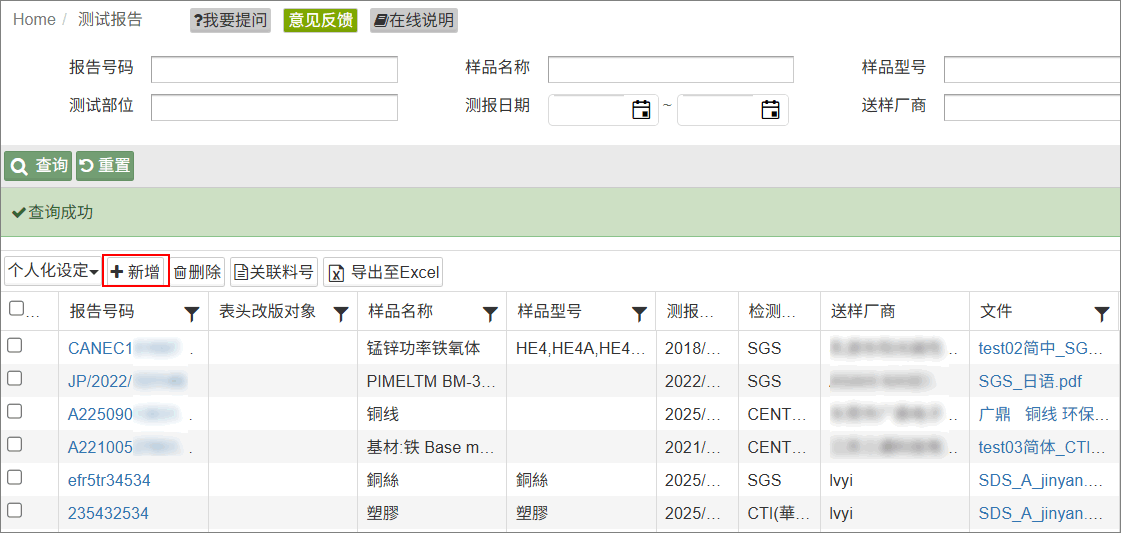The width and height of the screenshot is (1121, 533).
Task: Expand the 个人化设定 dropdown
Action: point(54,272)
